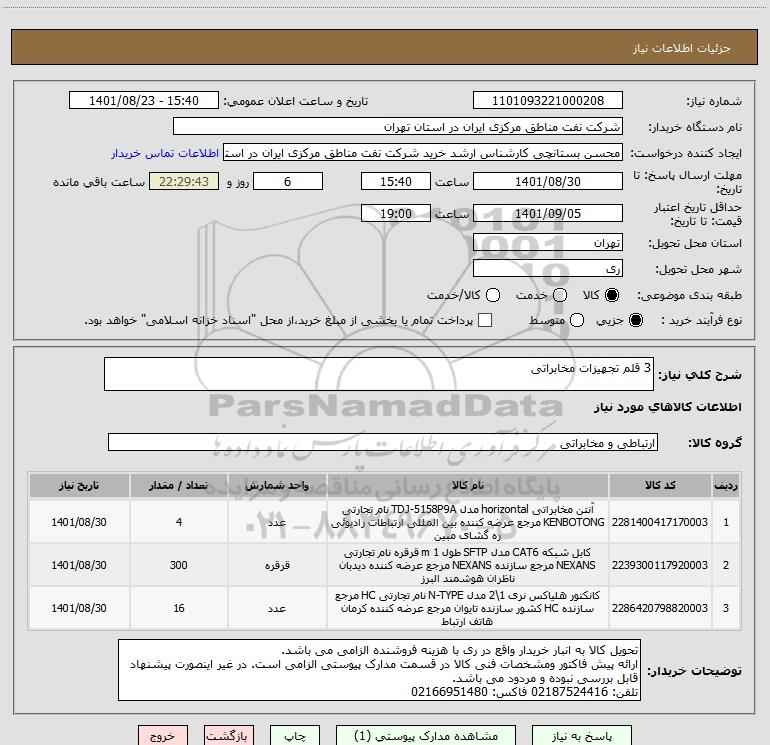Select the متوسط purchase type radio
Viewport: 770px width, 745px height.
[x=577, y=321]
